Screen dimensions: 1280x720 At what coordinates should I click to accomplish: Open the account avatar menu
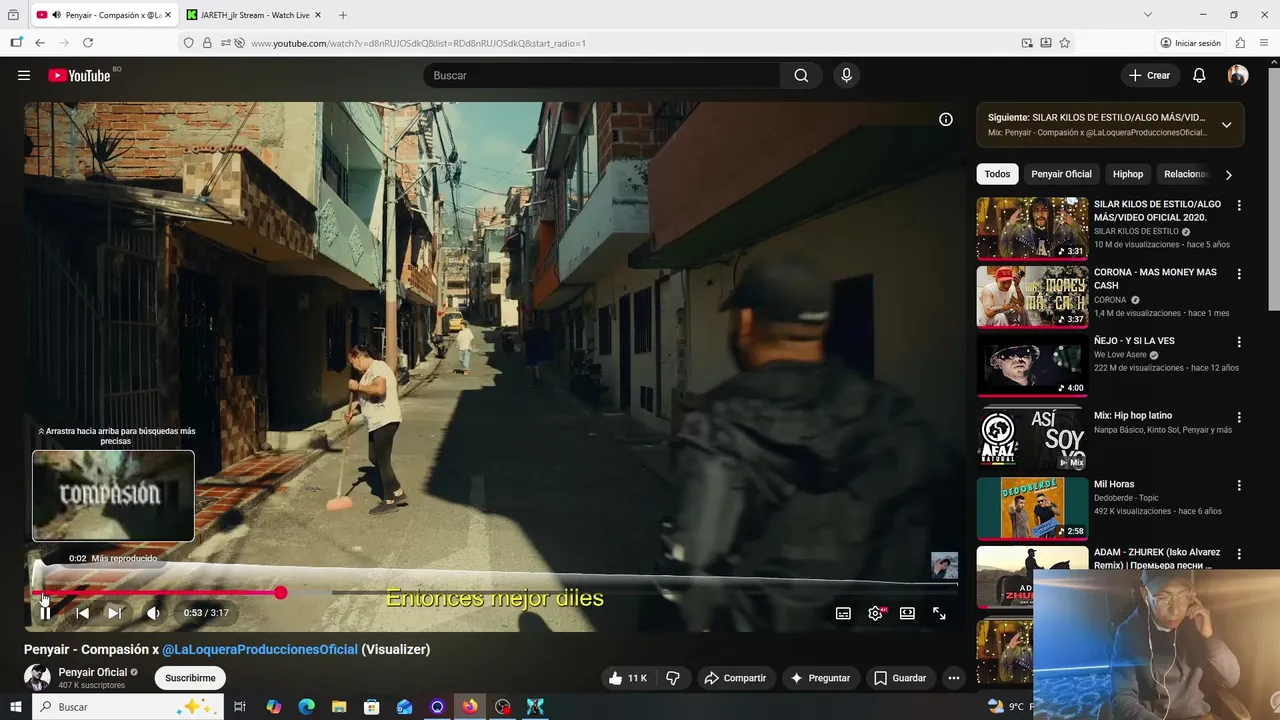(1238, 75)
